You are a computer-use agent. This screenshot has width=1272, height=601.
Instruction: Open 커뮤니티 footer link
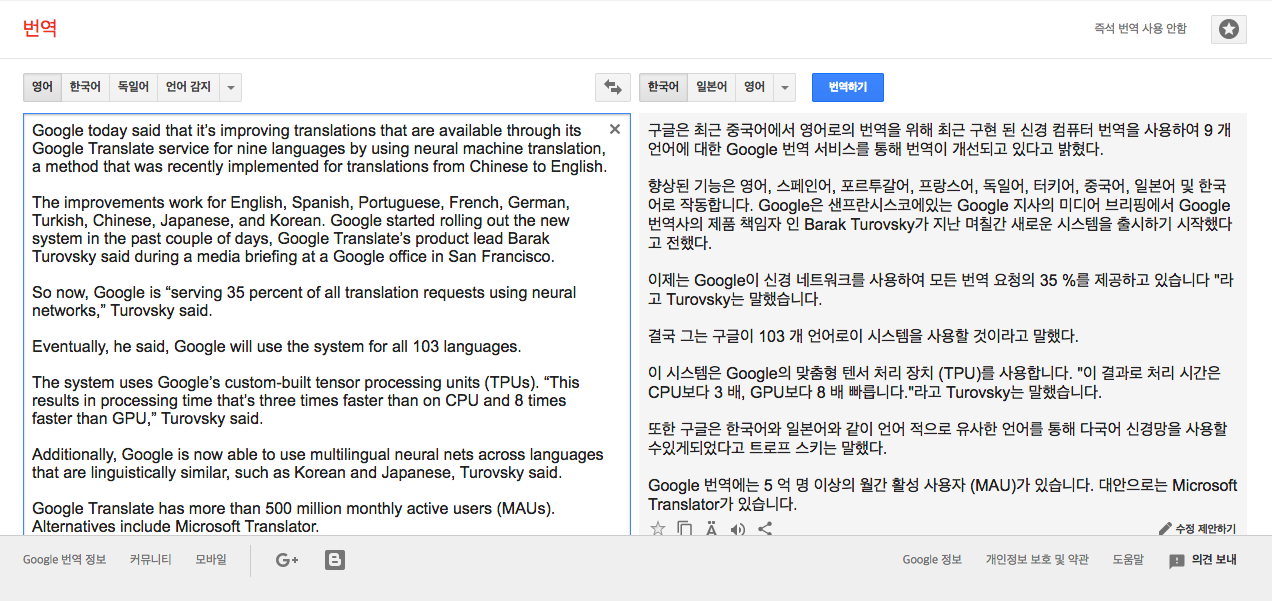[150, 560]
